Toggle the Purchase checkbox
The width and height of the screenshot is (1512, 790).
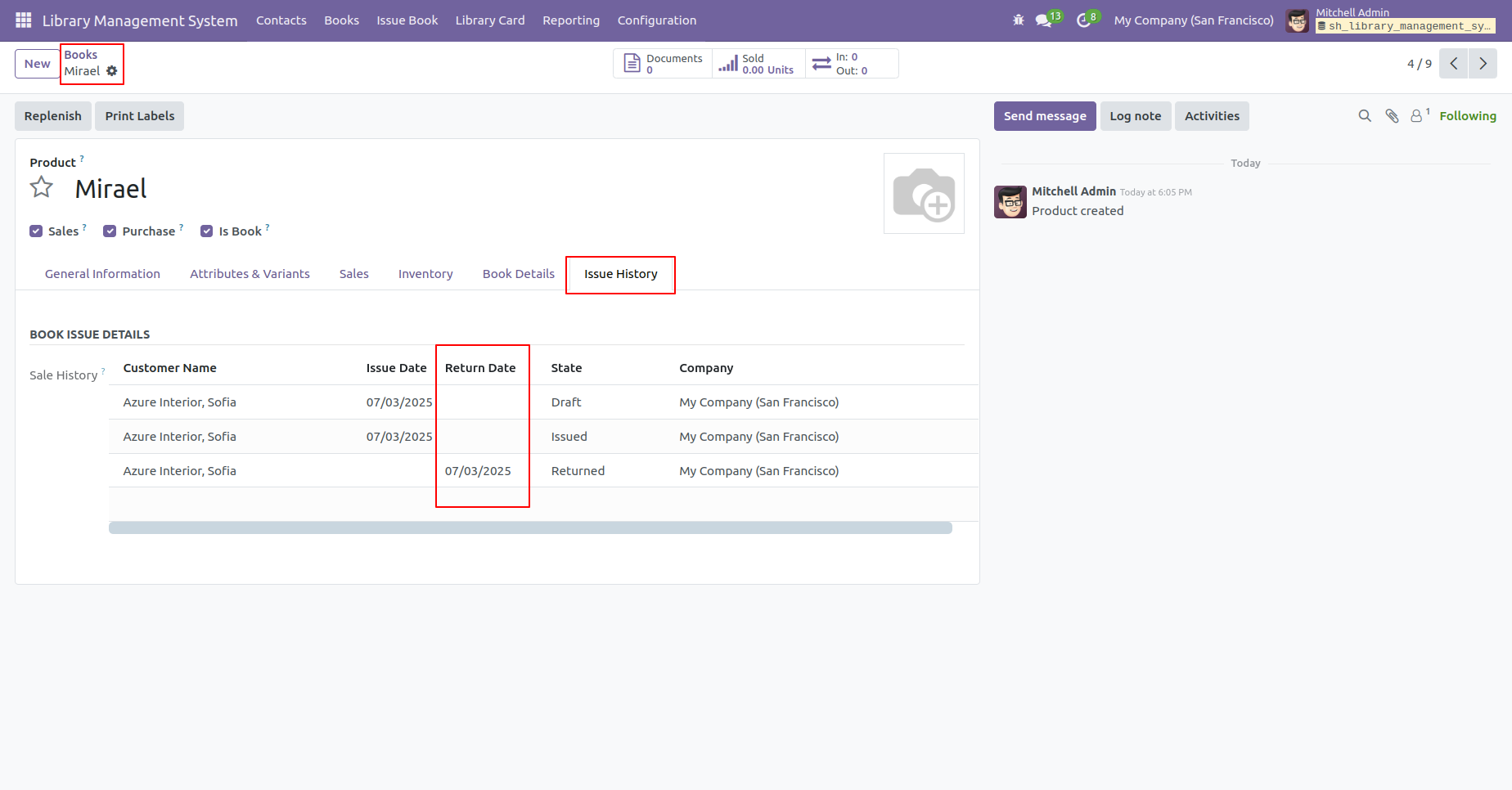(x=110, y=231)
